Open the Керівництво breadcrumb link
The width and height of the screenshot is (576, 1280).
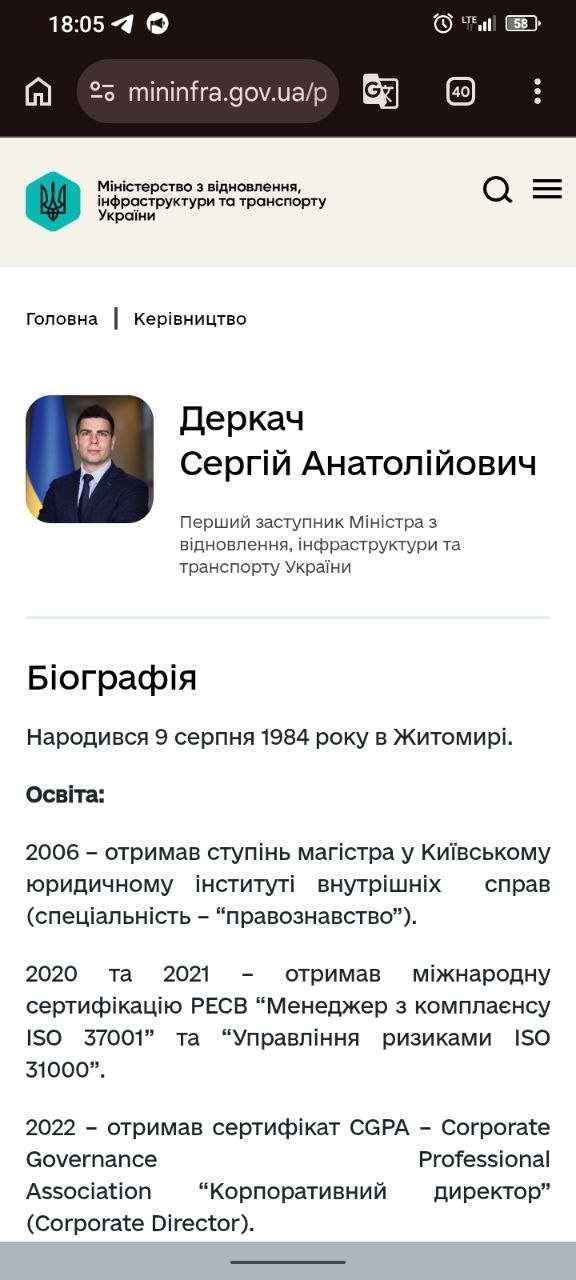click(x=190, y=319)
